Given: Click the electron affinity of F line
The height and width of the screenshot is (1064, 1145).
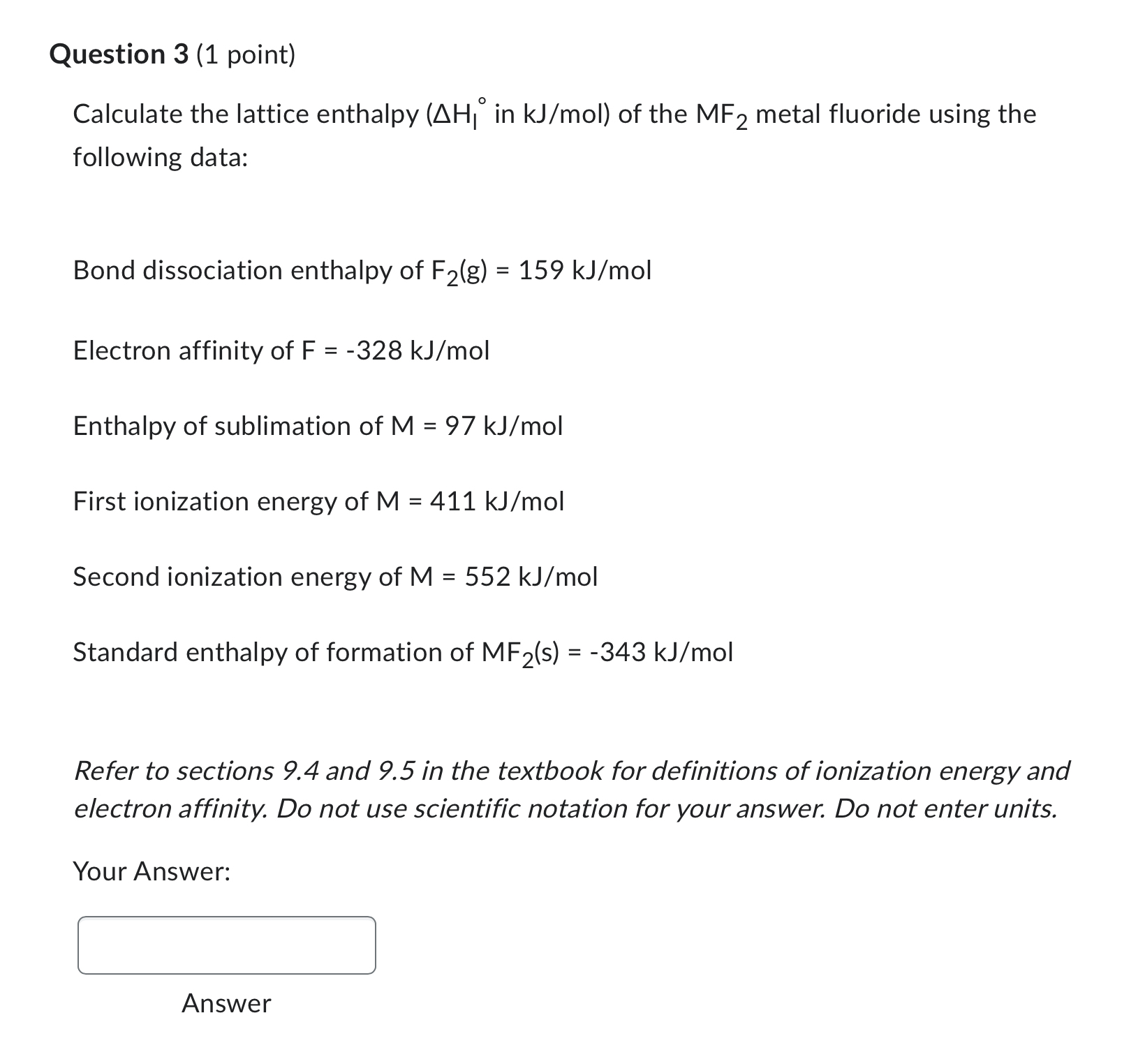Looking at the screenshot, I should pyautogui.click(x=281, y=349).
